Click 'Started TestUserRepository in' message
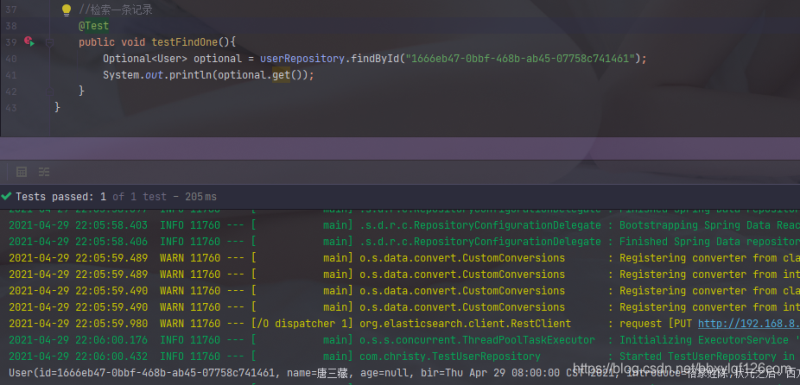 click(707, 356)
